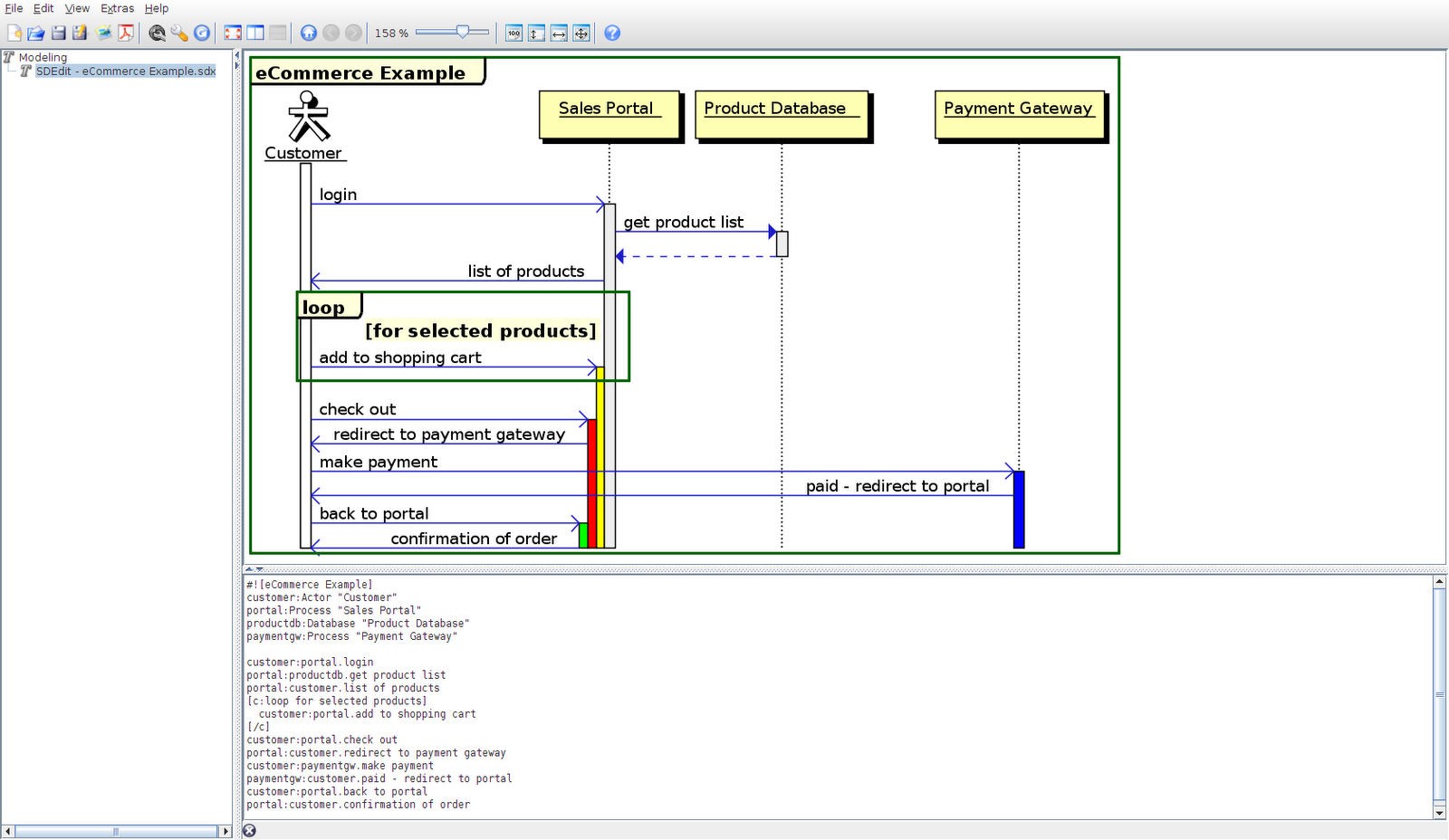Screen dimensions: 1449x840
Task: Click 'redirect to payment gateway' message
Action: point(449,434)
